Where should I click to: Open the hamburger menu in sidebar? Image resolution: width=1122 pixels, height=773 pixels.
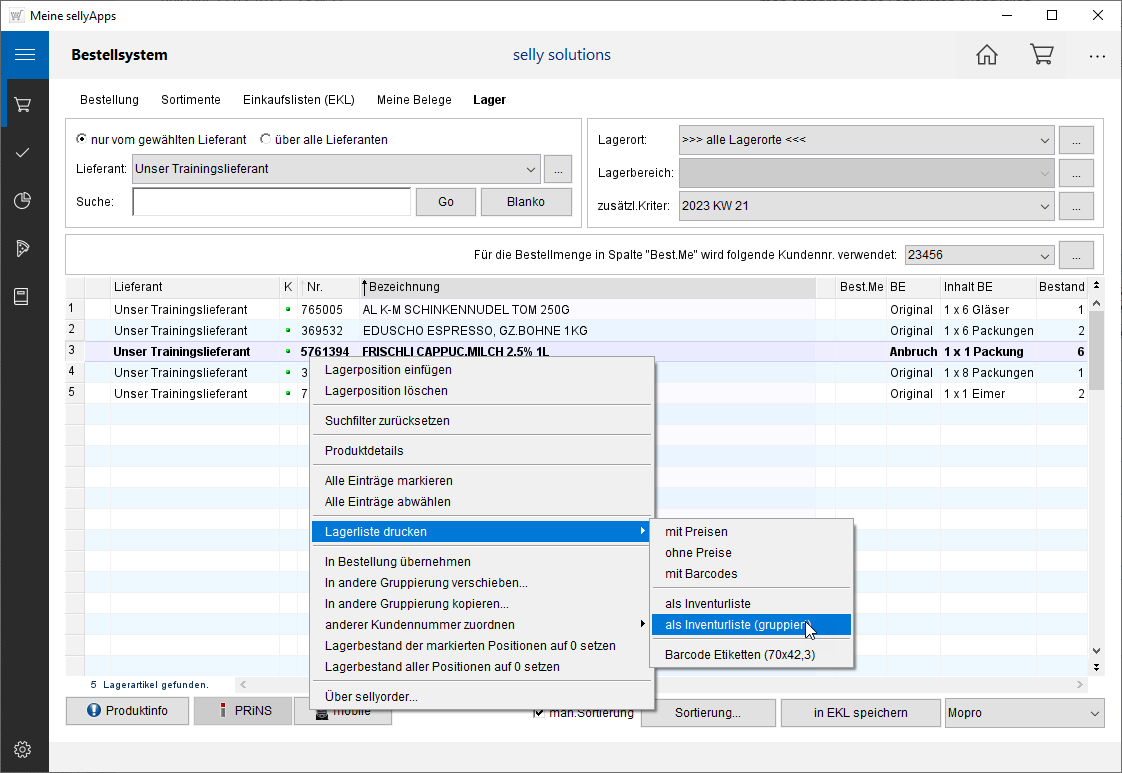[24, 55]
